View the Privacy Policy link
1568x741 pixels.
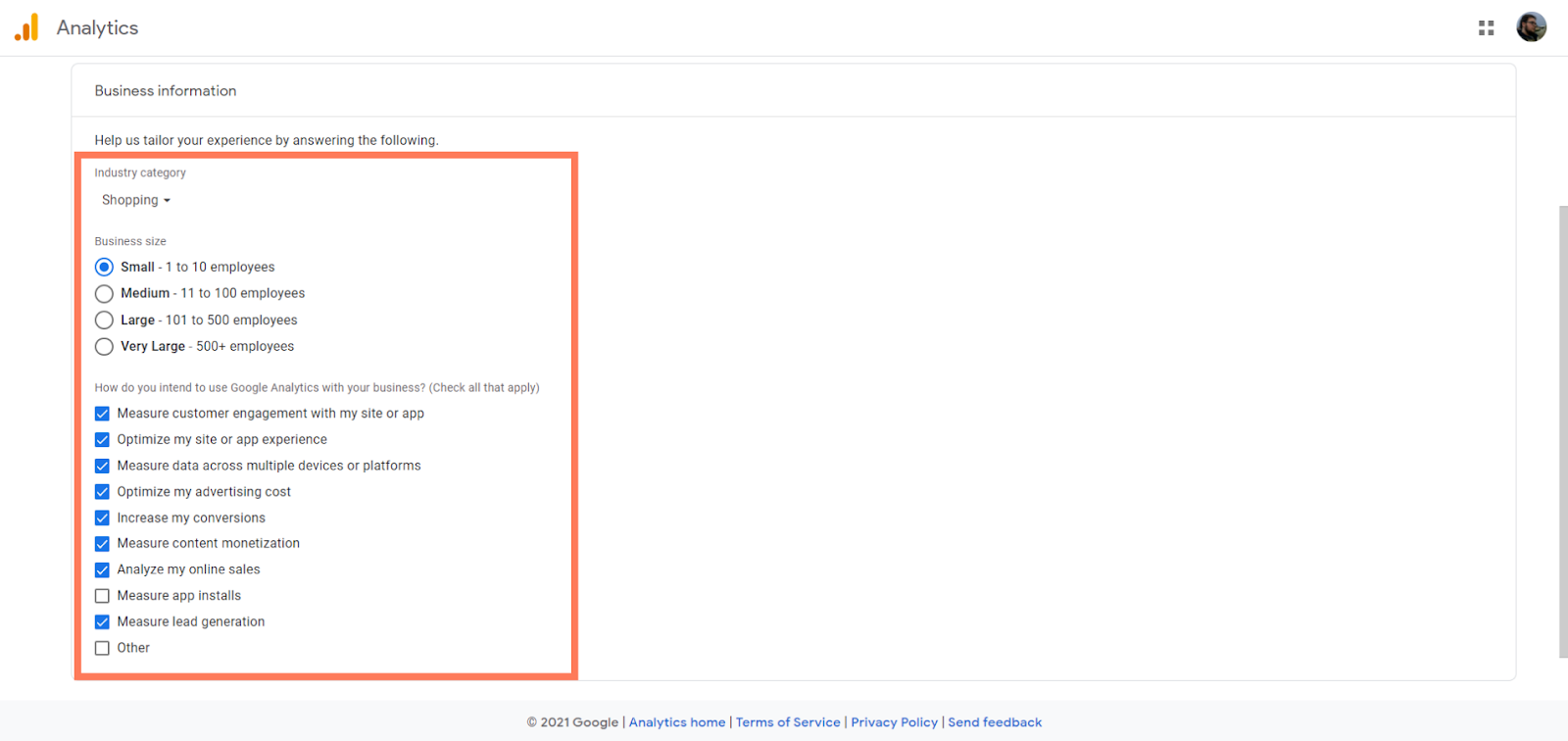coord(894,722)
